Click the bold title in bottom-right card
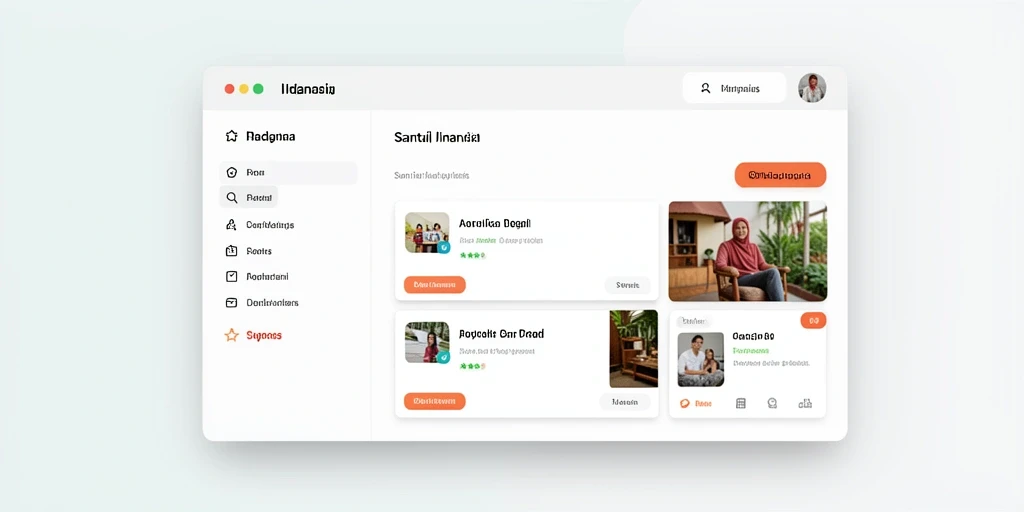This screenshot has height=512, width=1024. click(x=753, y=336)
